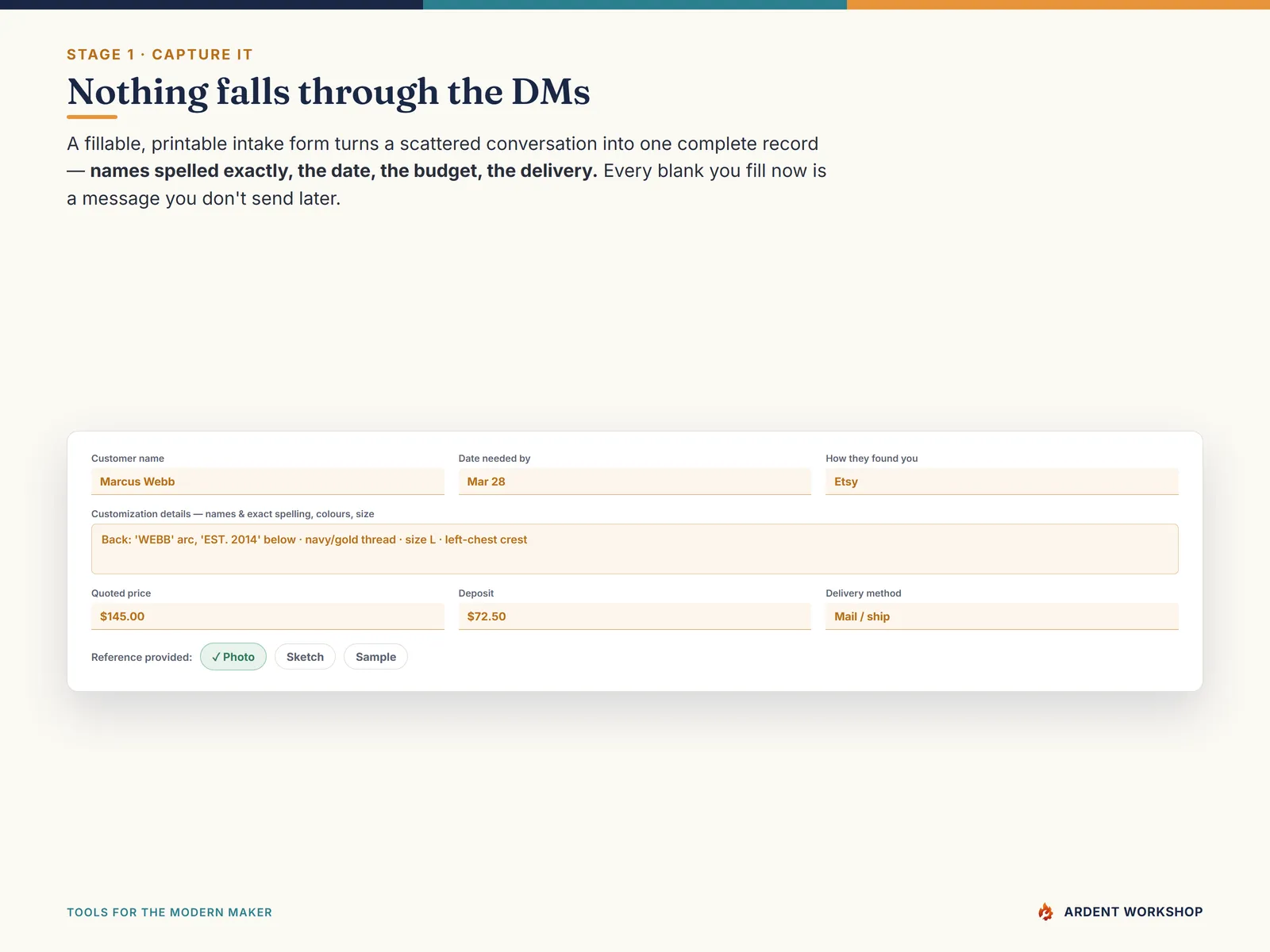The image size is (1270, 952).
Task: Click the Date needed by field
Action: (635, 482)
